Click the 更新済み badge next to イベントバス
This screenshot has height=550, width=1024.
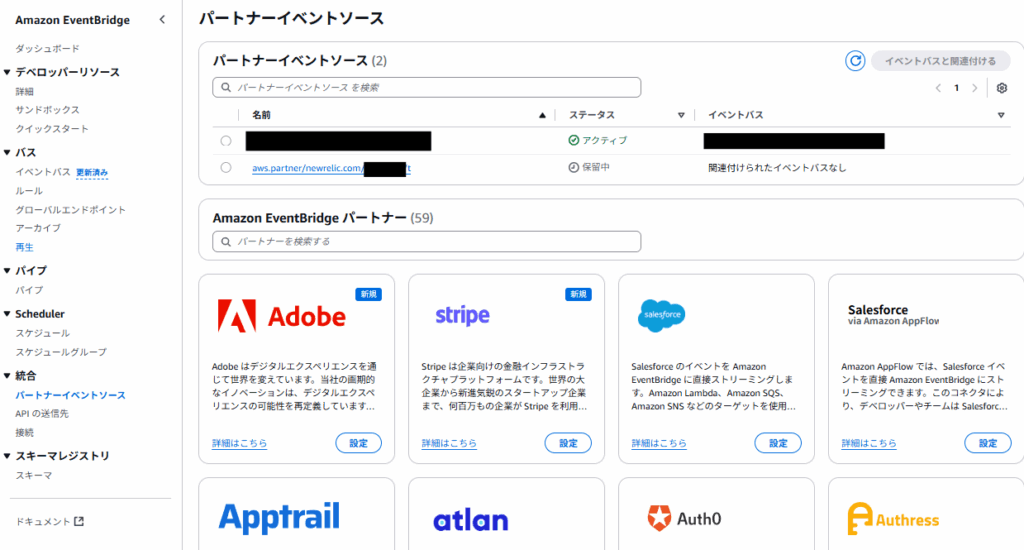pyautogui.click(x=92, y=172)
